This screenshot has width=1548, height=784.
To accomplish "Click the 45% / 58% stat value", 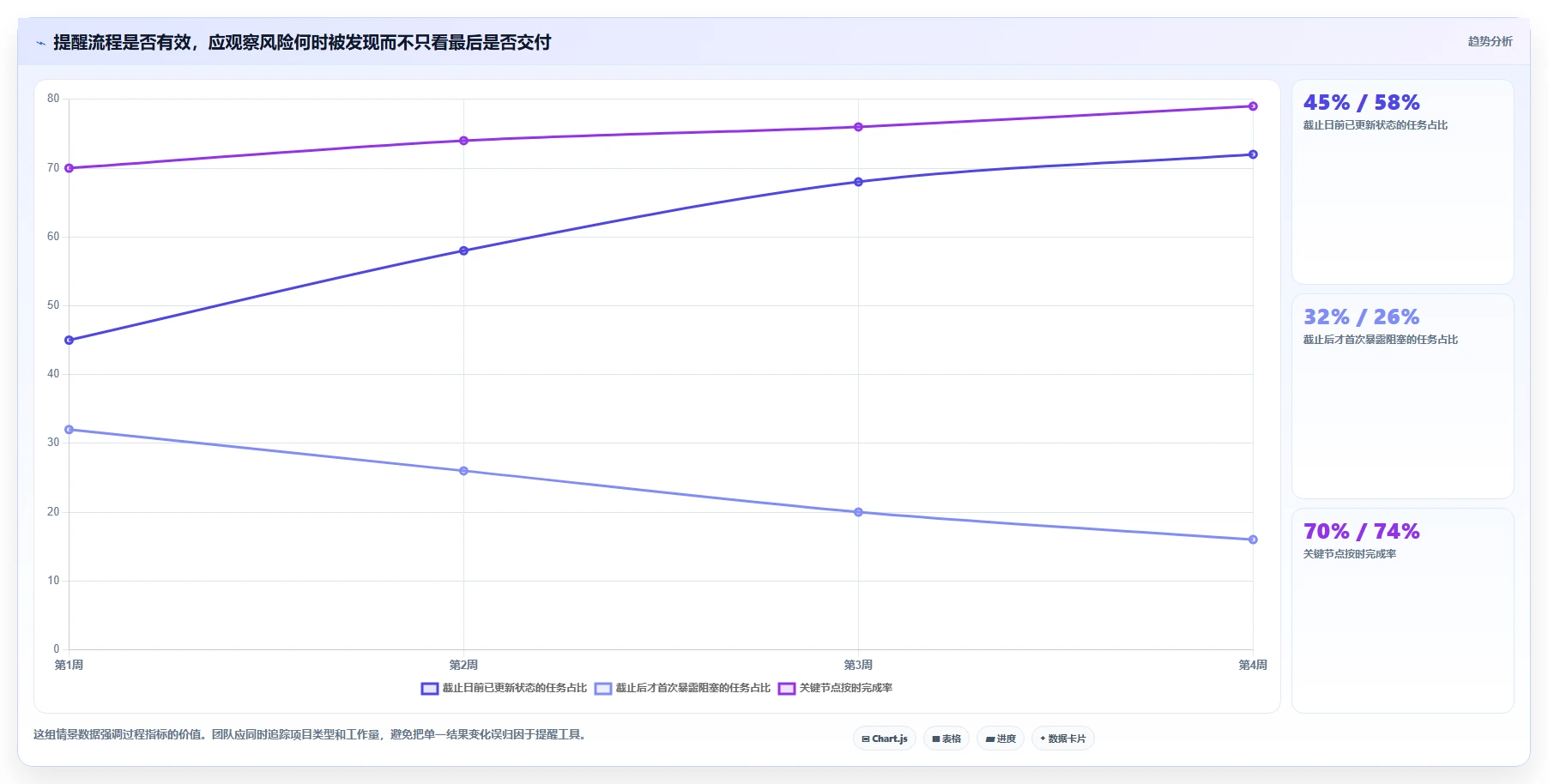I will tap(1361, 103).
